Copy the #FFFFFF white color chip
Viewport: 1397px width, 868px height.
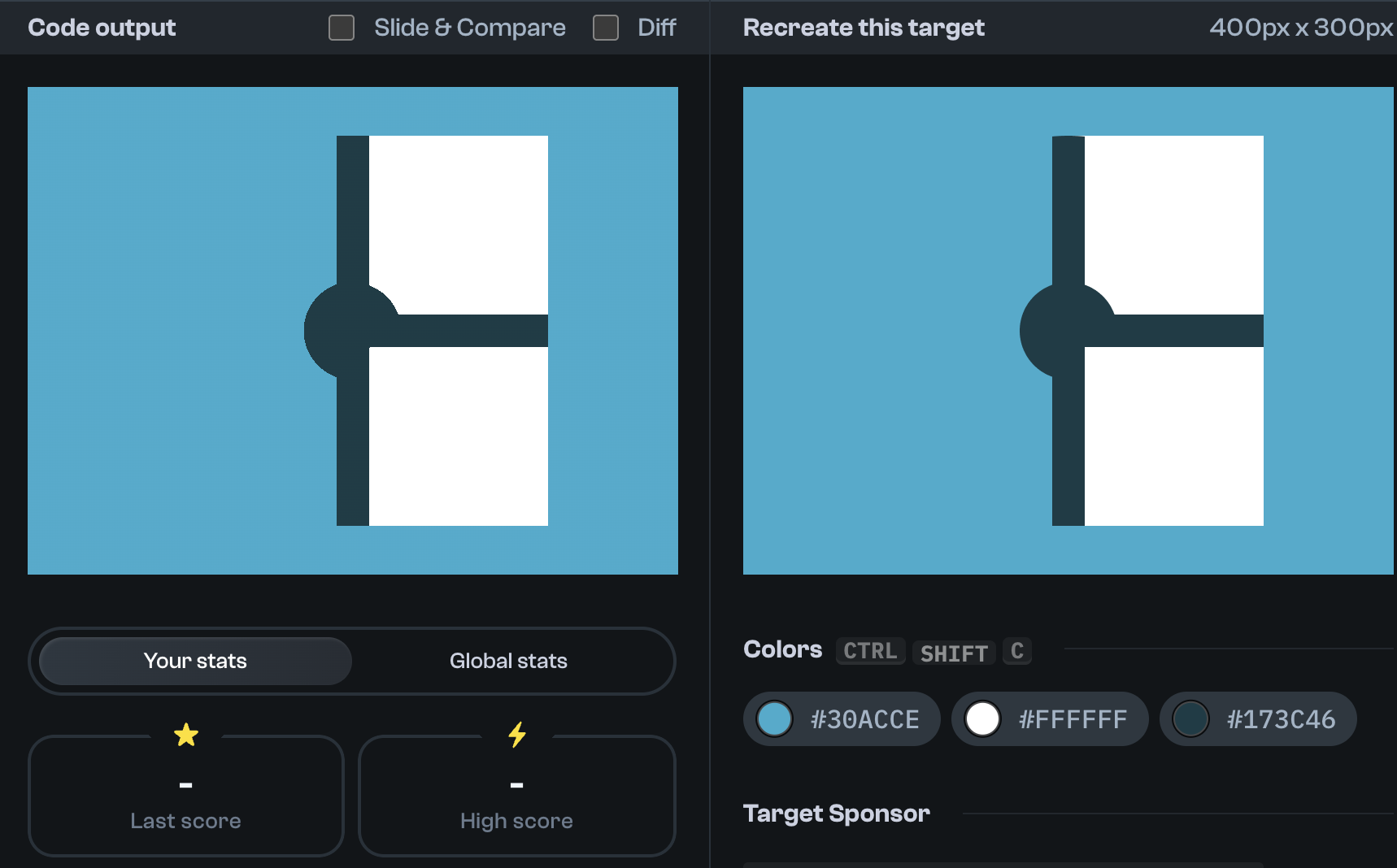1050,719
